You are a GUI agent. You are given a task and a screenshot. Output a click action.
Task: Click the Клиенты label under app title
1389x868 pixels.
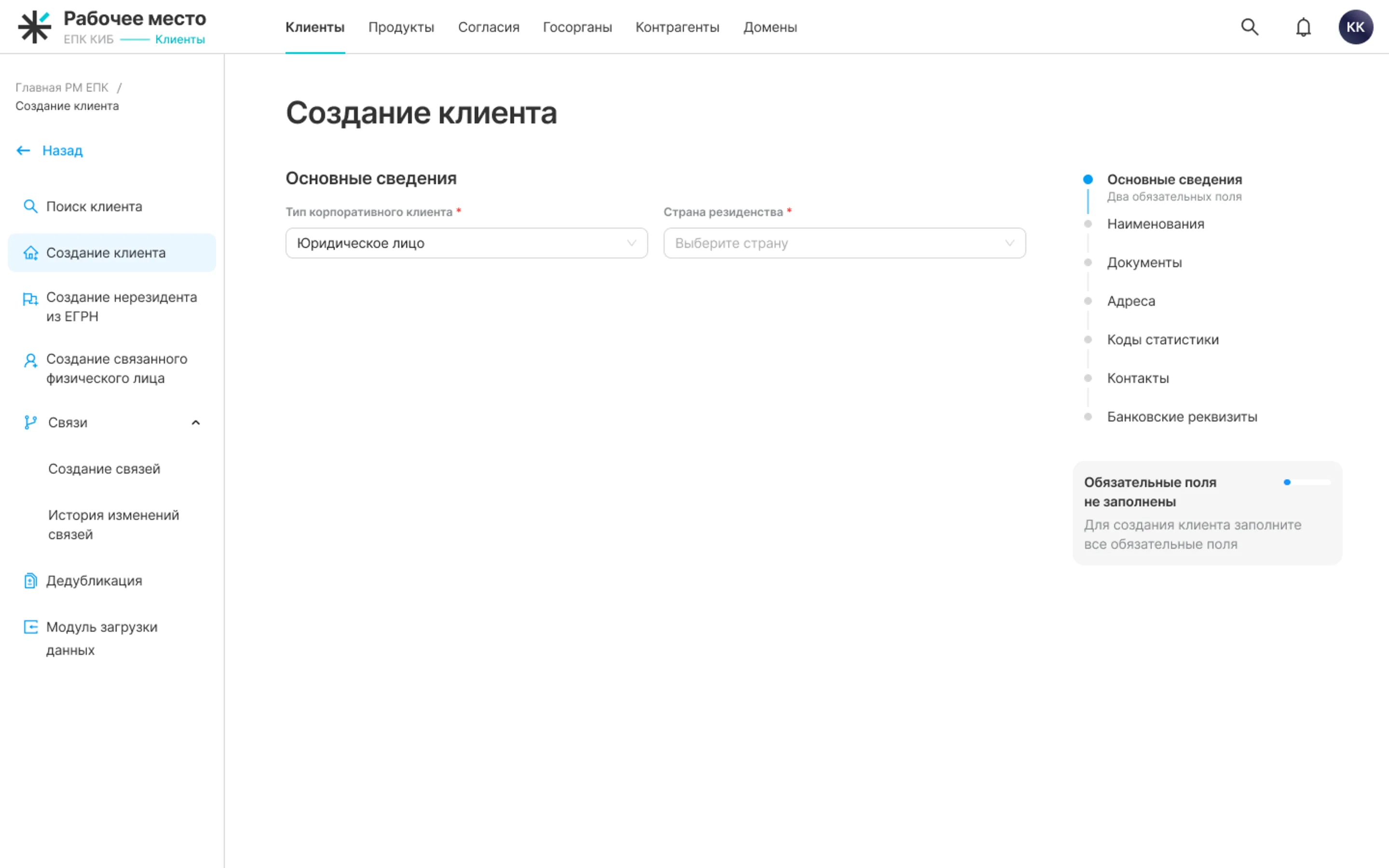pos(179,39)
